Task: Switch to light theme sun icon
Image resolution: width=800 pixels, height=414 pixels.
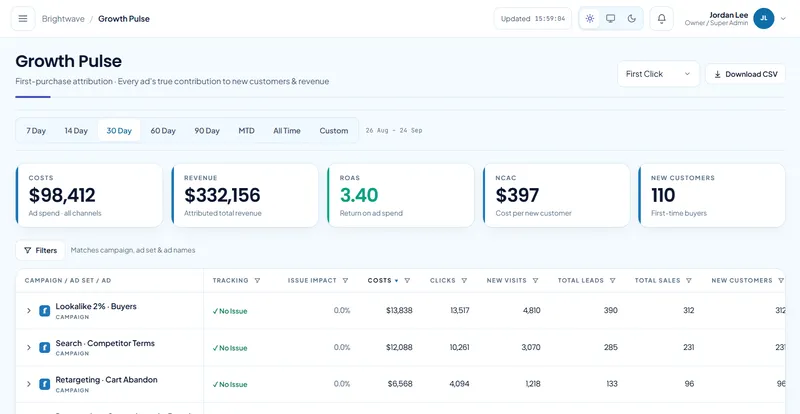Action: 590,19
